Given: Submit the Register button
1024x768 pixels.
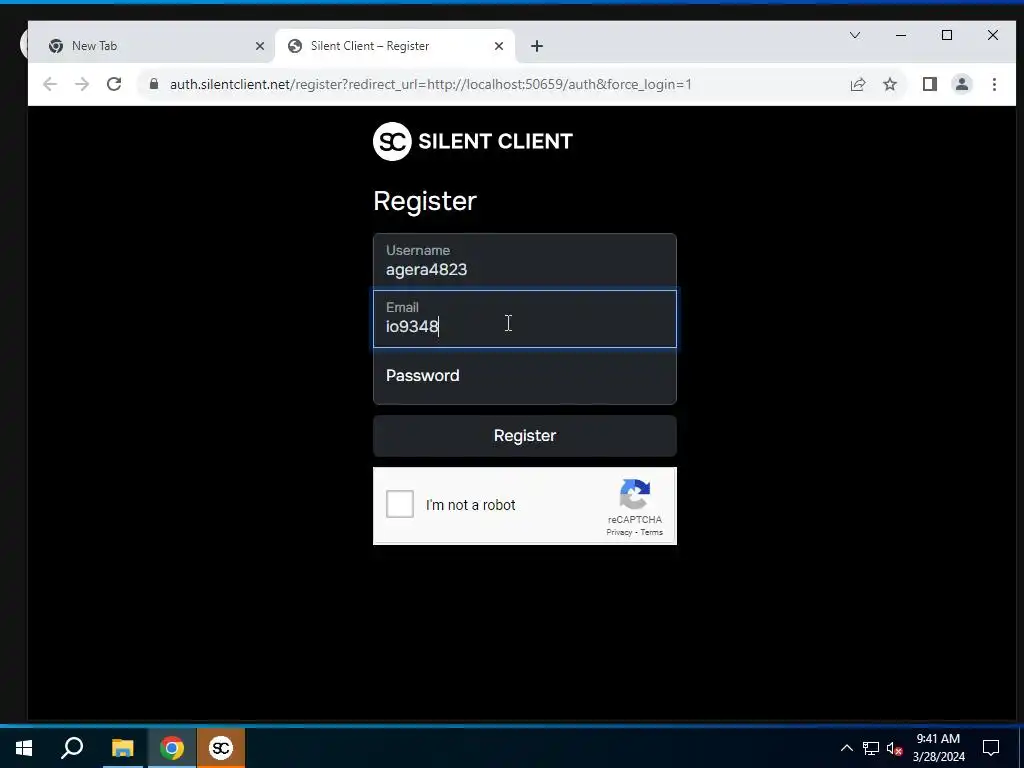Looking at the screenshot, I should click(x=524, y=436).
